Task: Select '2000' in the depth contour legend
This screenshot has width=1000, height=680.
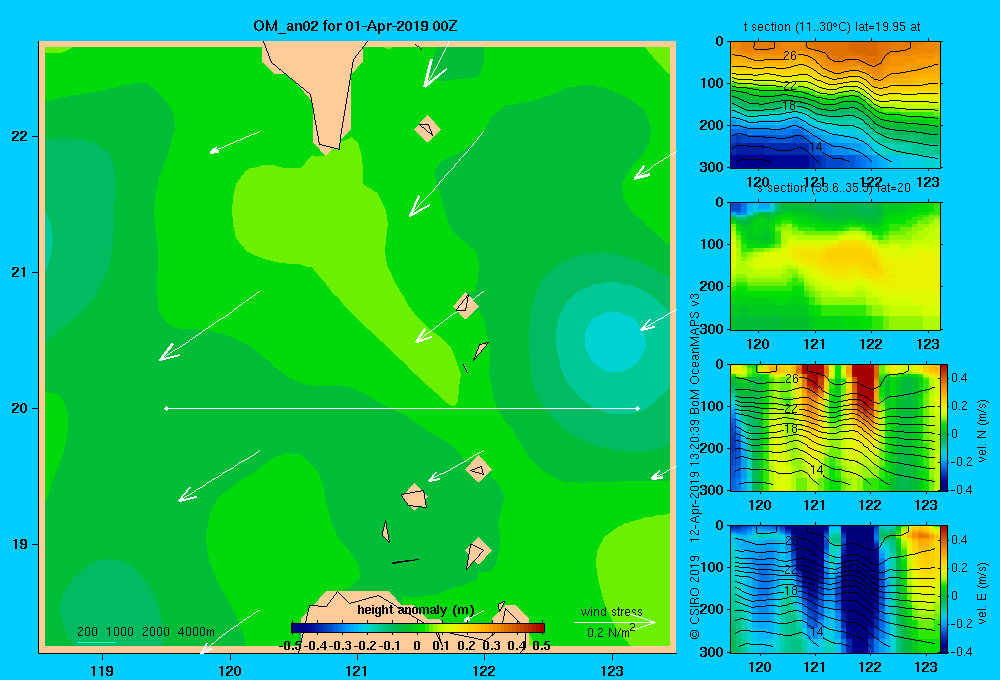Action: click(156, 632)
